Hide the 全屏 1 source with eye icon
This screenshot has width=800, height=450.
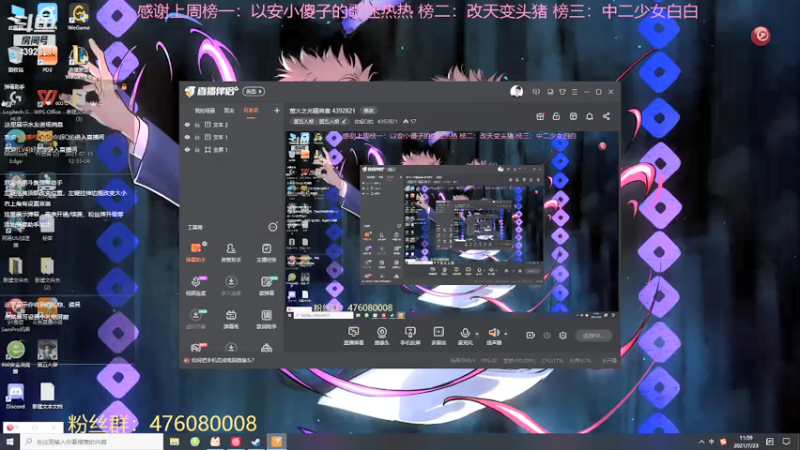[187, 150]
